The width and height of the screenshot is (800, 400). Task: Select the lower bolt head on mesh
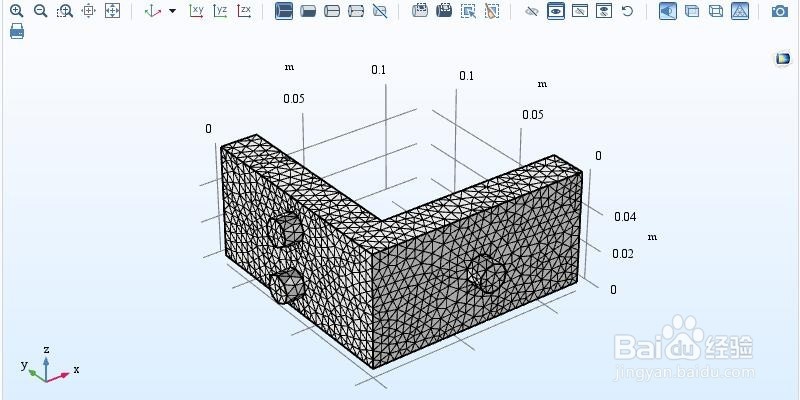287,286
